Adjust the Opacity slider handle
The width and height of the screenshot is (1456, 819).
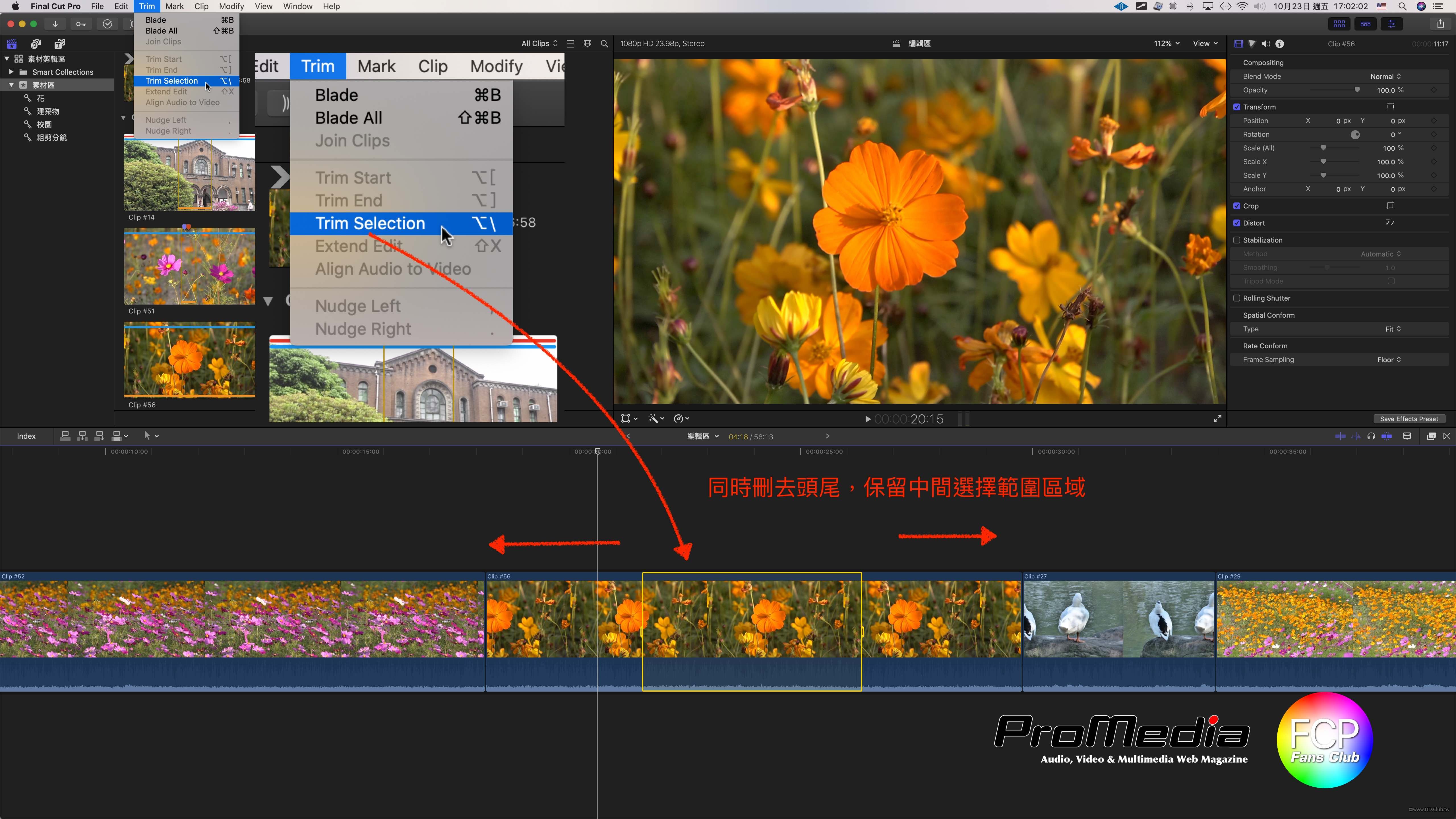tap(1357, 90)
